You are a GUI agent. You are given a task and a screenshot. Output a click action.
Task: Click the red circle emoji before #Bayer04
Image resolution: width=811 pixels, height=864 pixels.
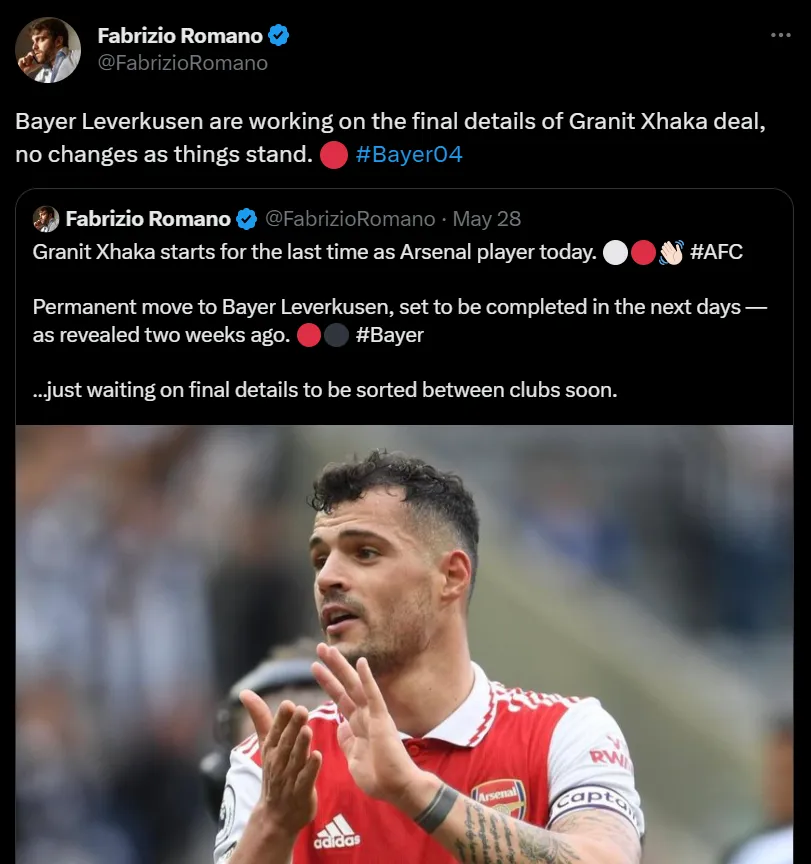334,155
